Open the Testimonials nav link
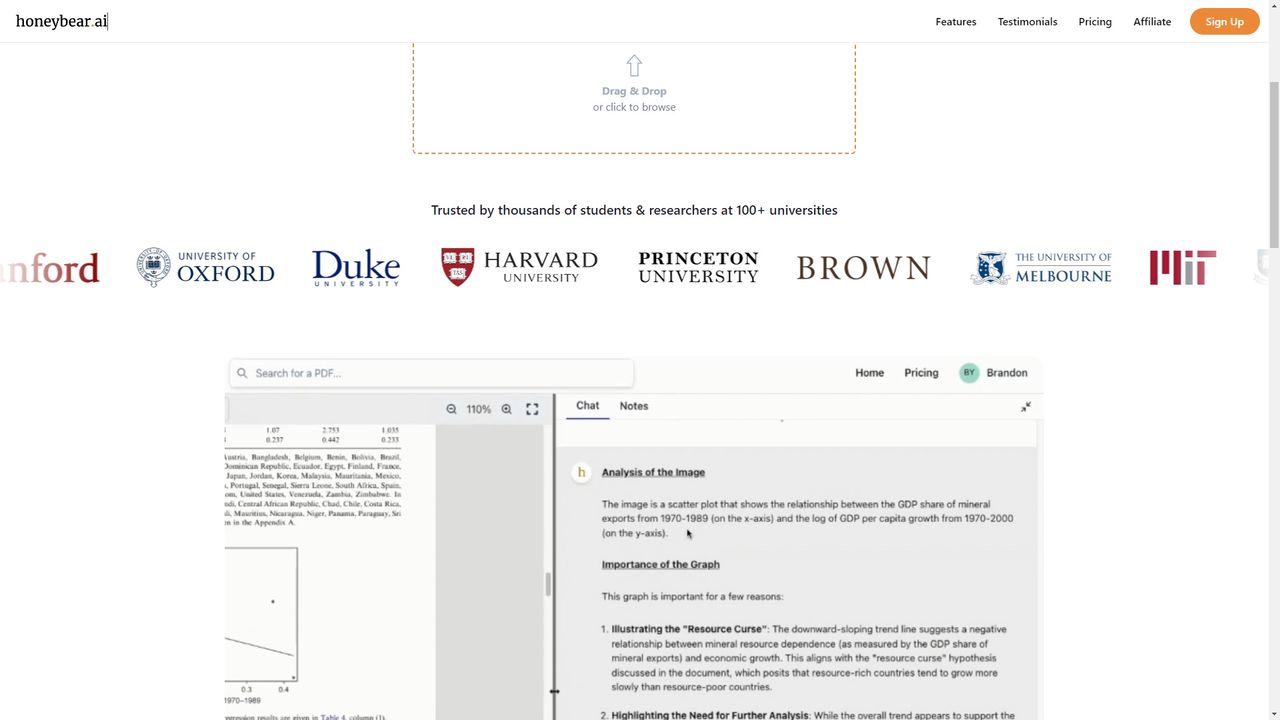 [1027, 22]
